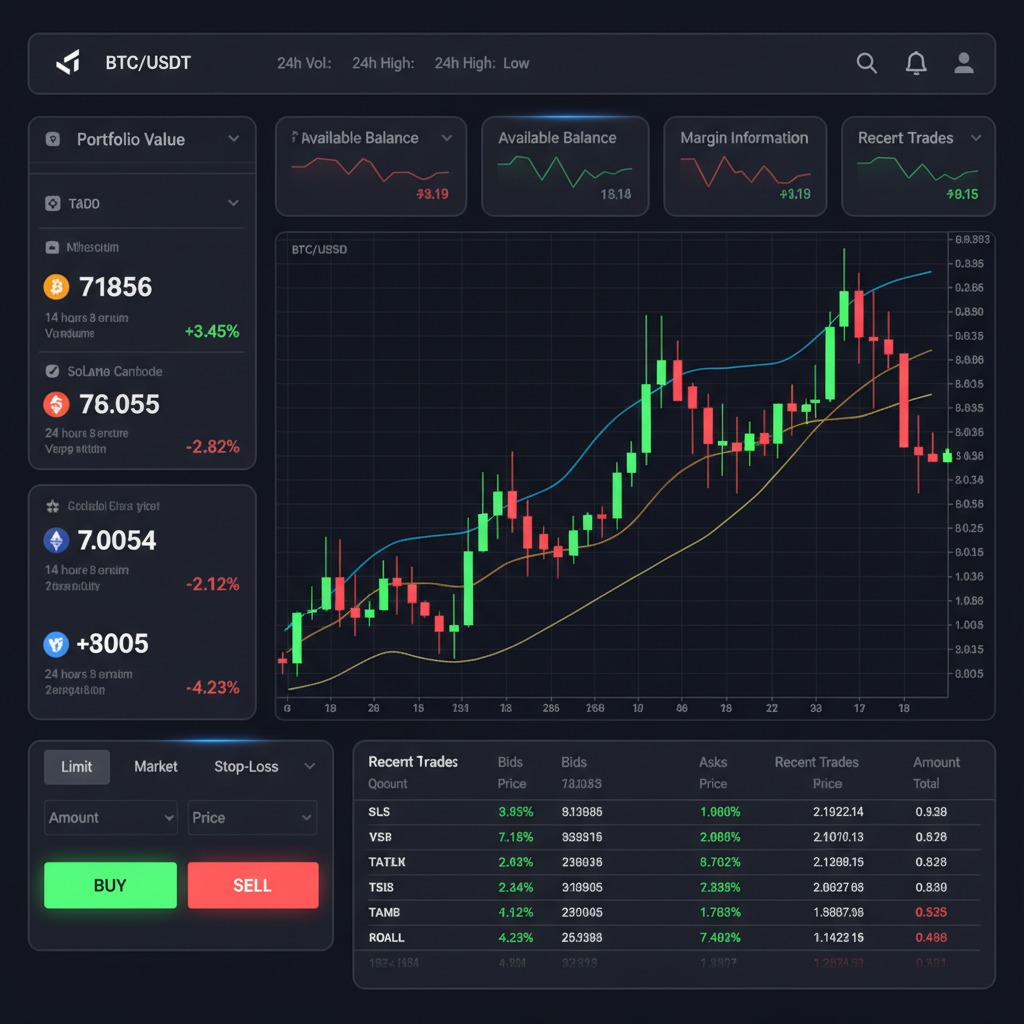Click the -4.23% change value

(212, 687)
